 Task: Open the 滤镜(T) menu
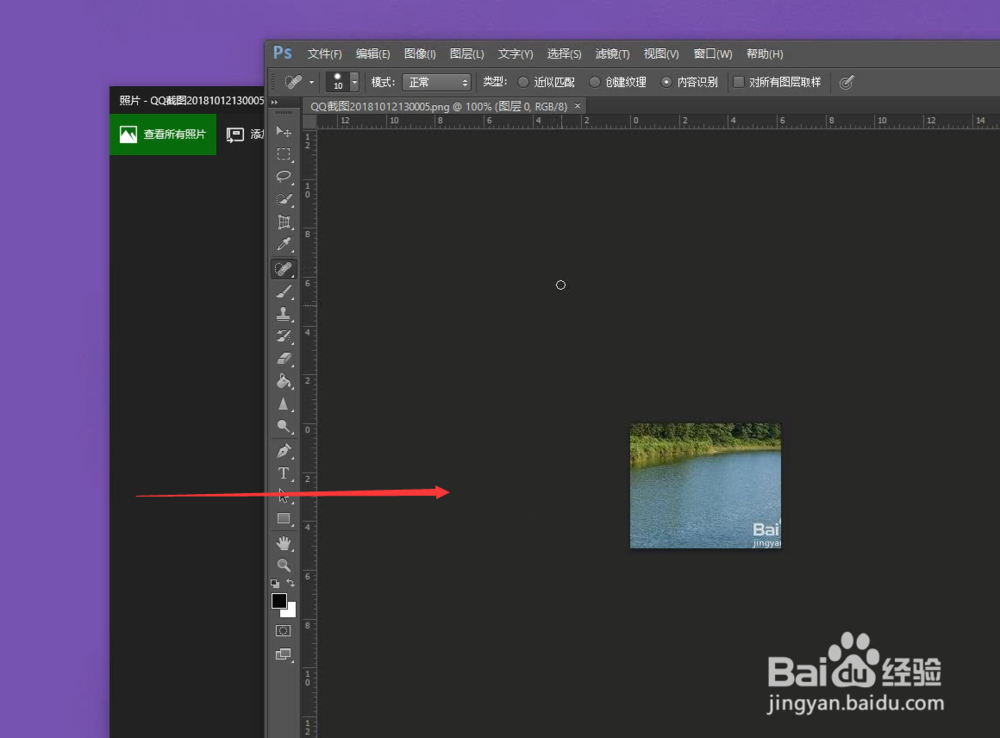click(x=612, y=54)
